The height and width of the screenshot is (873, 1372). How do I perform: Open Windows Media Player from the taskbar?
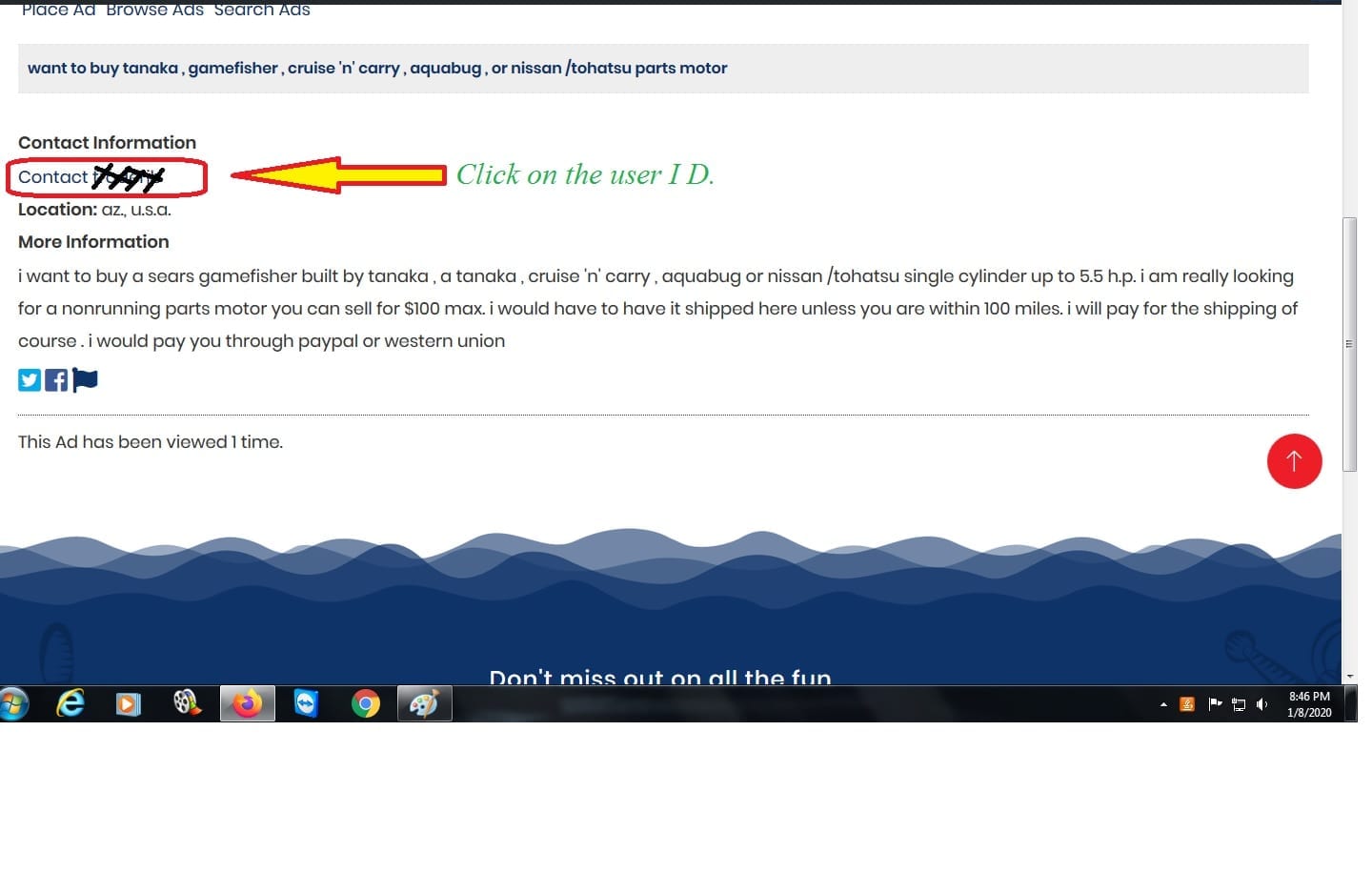click(x=129, y=704)
